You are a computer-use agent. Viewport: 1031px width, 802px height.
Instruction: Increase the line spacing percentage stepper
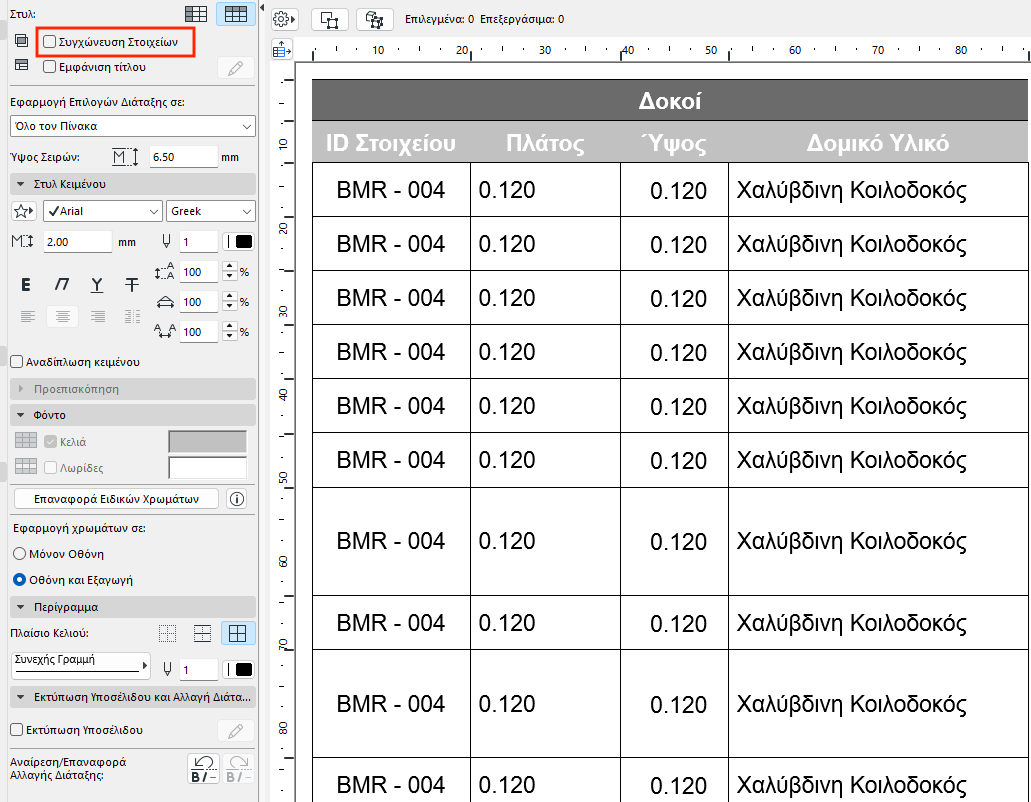[x=229, y=267]
